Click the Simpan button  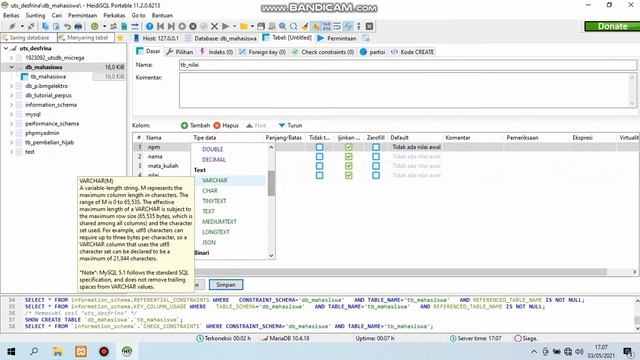(x=226, y=284)
